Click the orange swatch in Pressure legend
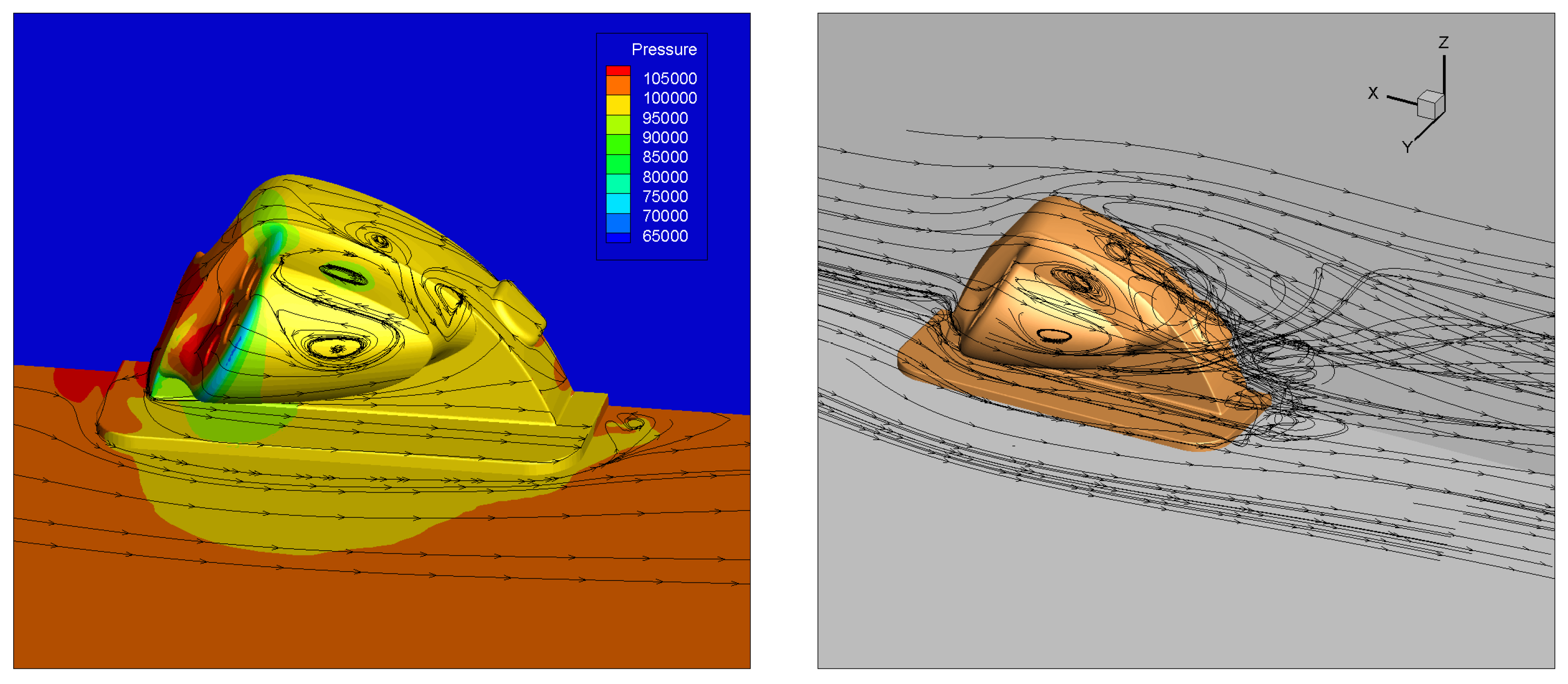 click(617, 85)
